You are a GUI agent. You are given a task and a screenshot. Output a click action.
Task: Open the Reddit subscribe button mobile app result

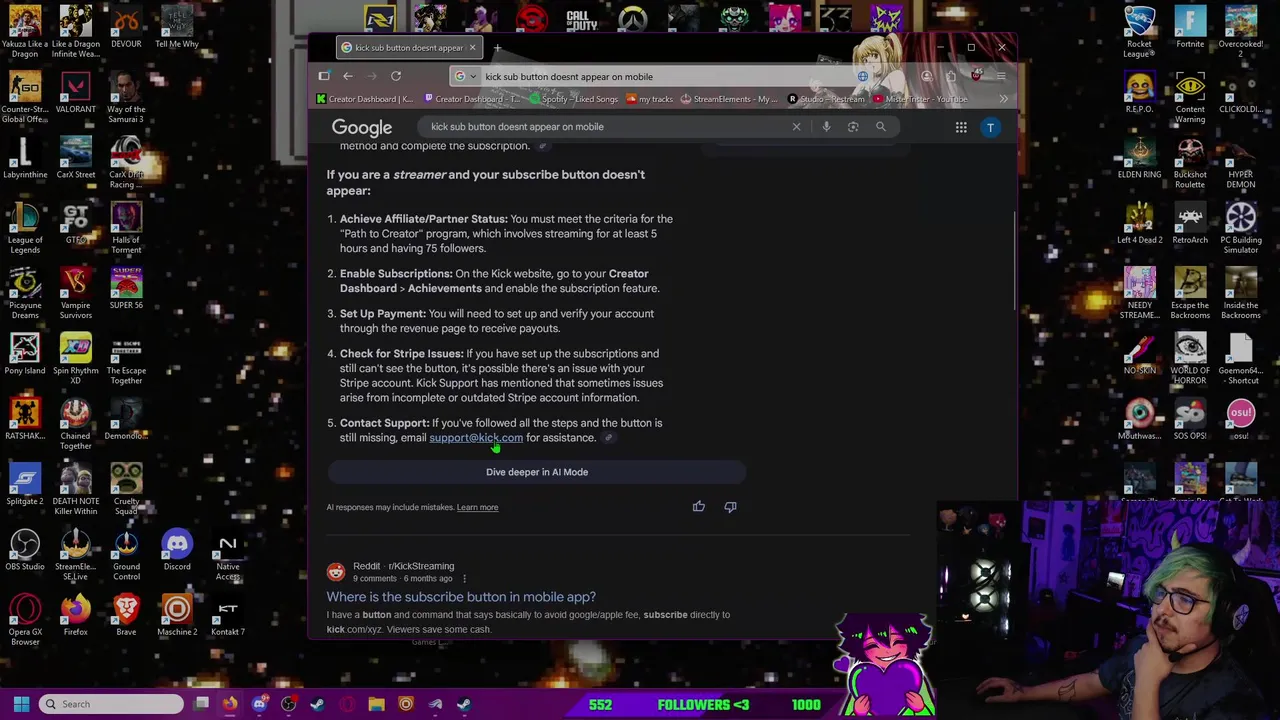[461, 597]
